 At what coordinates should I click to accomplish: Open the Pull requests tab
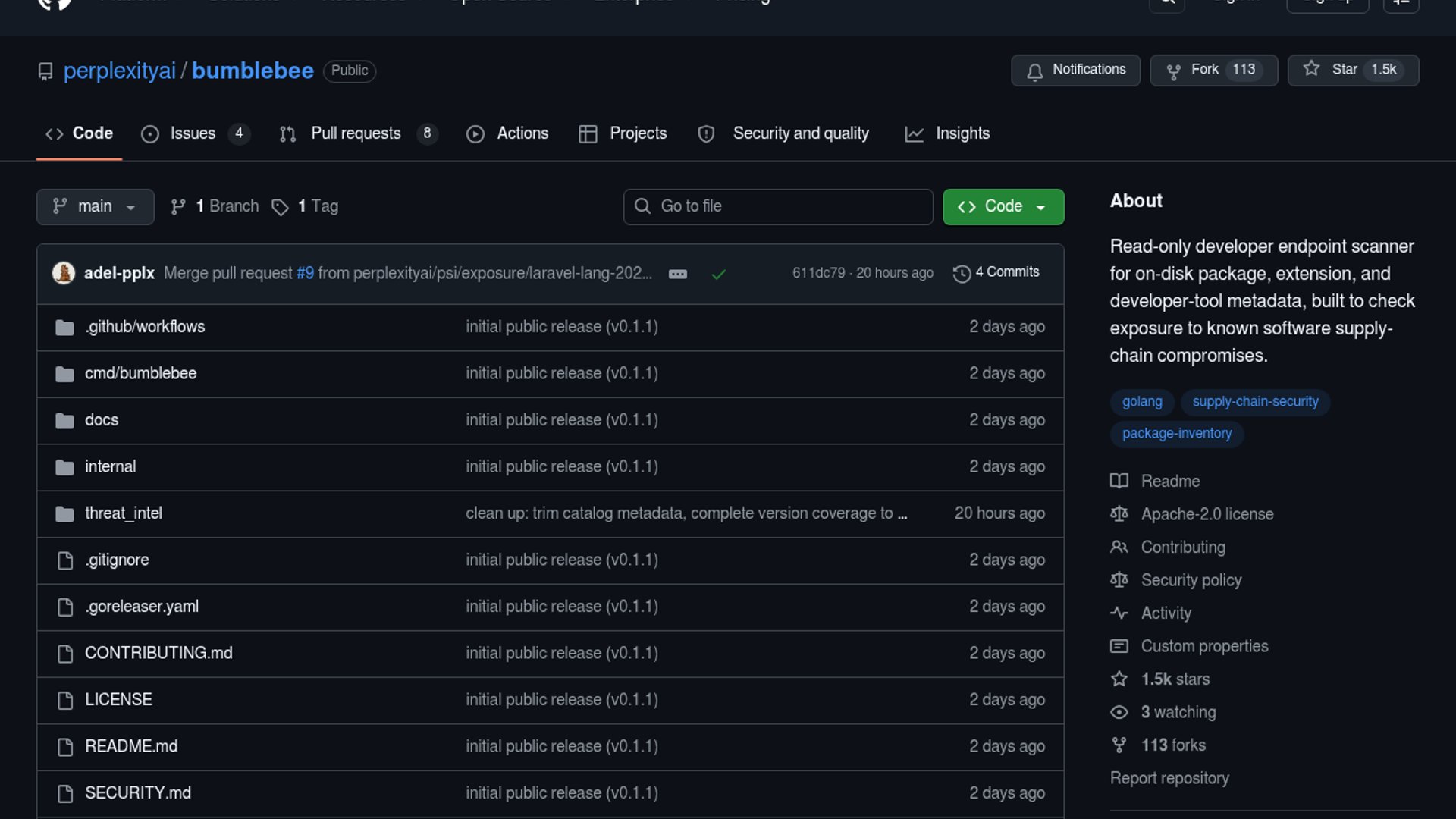(x=358, y=133)
